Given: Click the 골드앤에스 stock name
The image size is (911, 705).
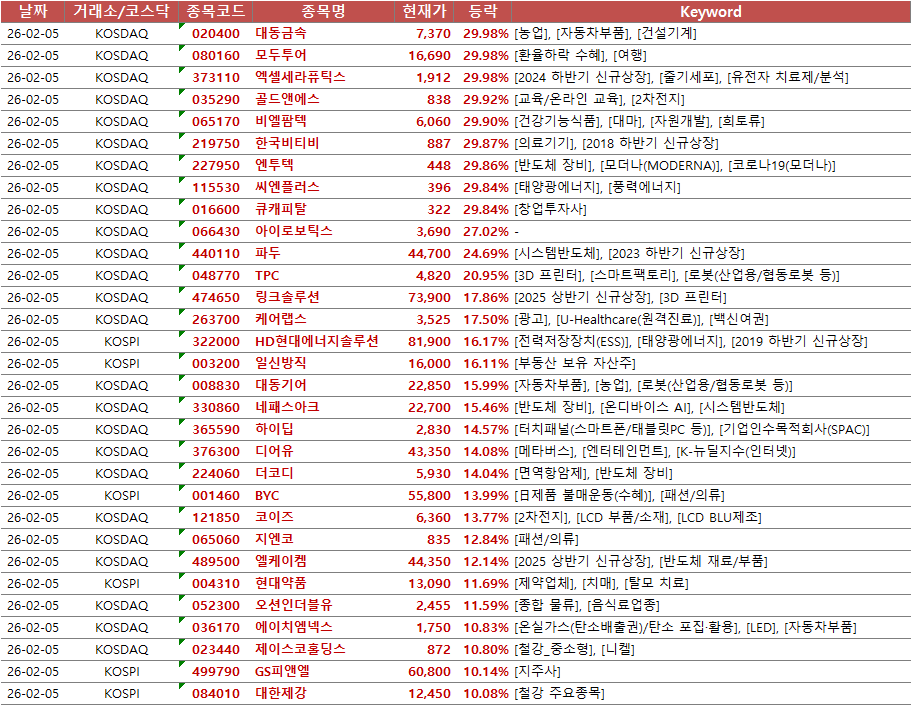Looking at the screenshot, I should point(287,99).
